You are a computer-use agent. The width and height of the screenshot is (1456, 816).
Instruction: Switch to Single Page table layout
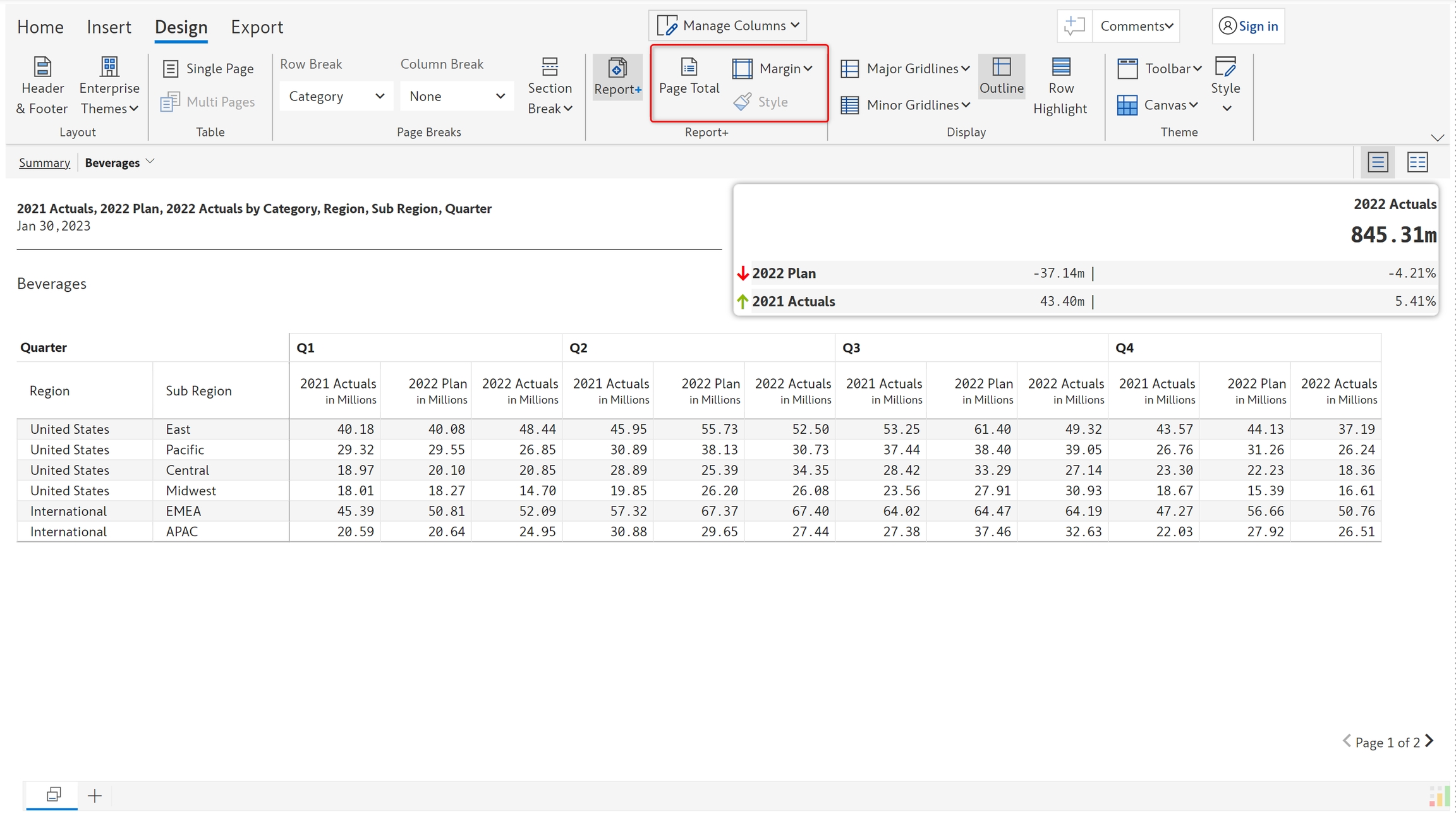[209, 68]
